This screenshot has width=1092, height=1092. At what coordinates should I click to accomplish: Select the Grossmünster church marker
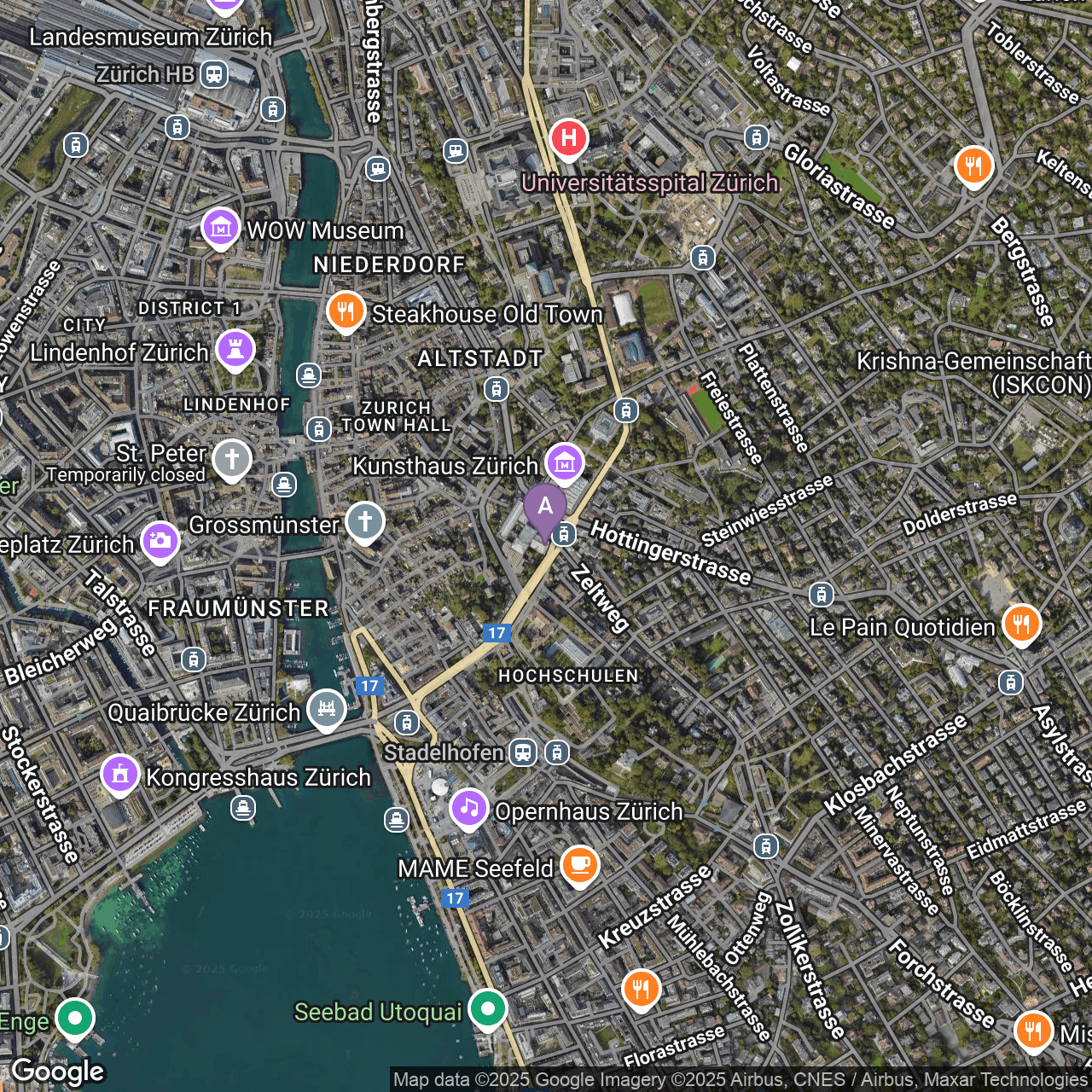tap(364, 523)
